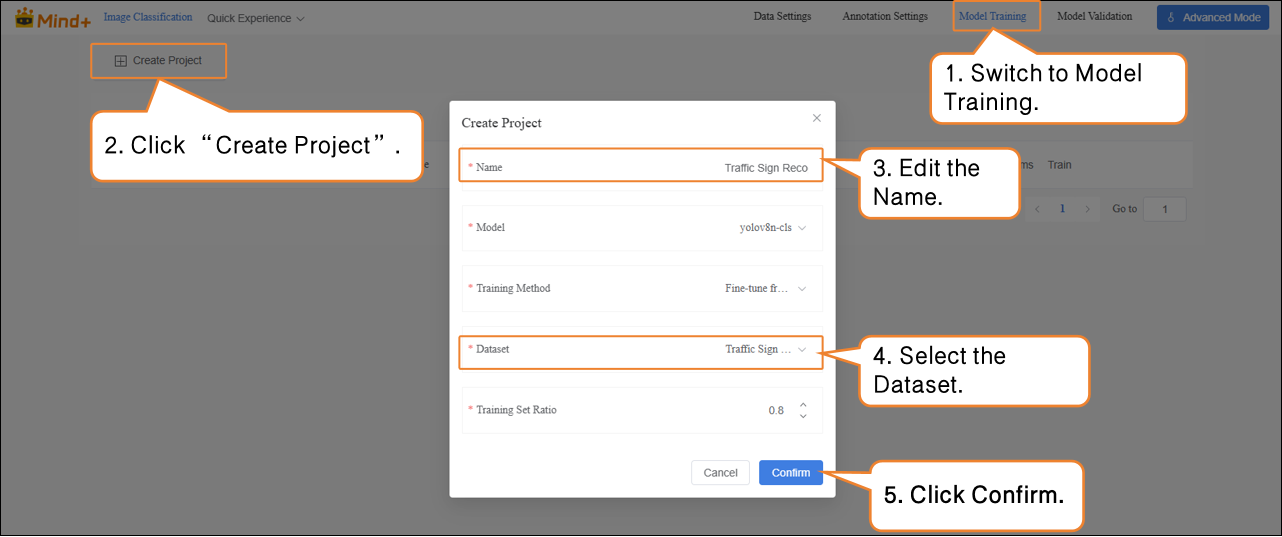This screenshot has width=1282, height=537.
Task: Decrease the Training Set Ratio value
Action: (x=803, y=416)
